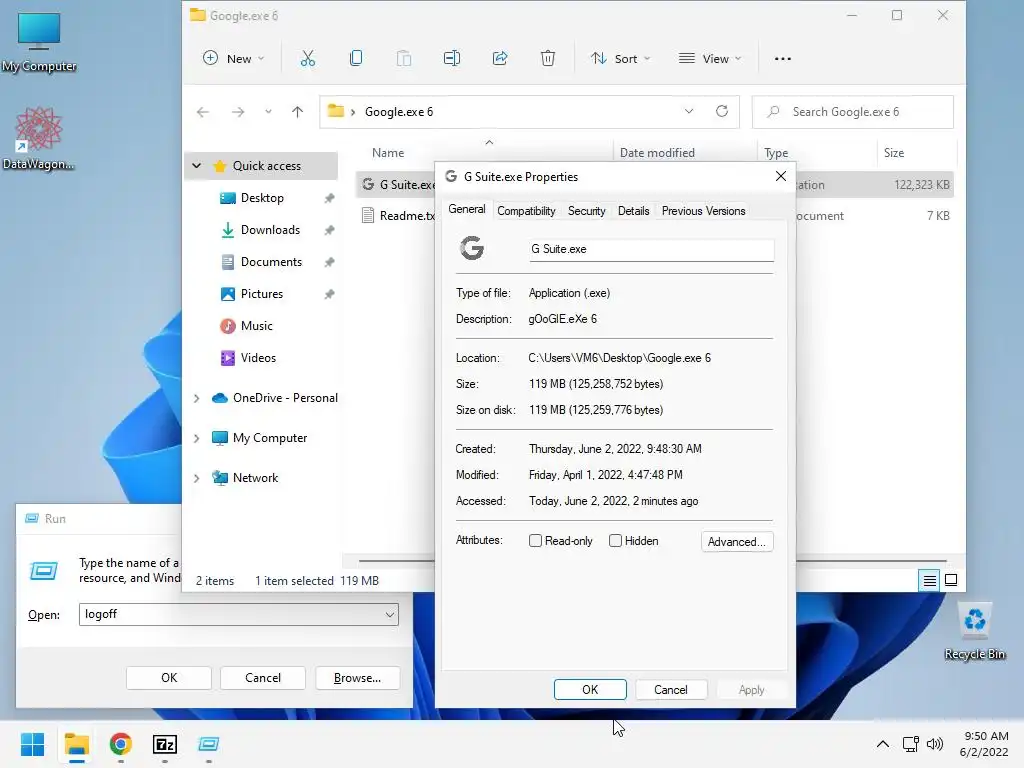Refresh the Google.exe 6 folder view

point(722,111)
